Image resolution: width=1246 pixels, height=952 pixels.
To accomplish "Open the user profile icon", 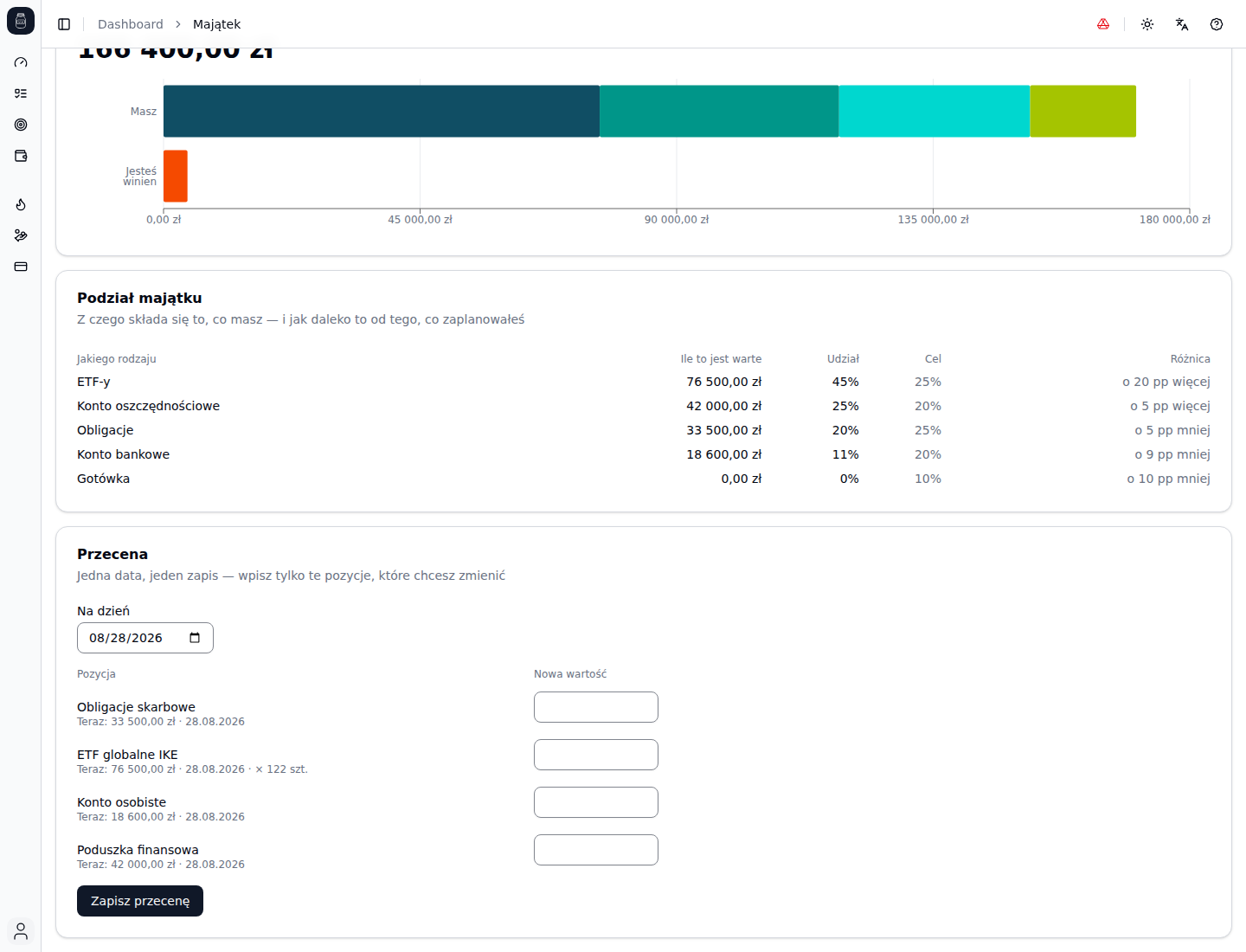I will pos(21,931).
